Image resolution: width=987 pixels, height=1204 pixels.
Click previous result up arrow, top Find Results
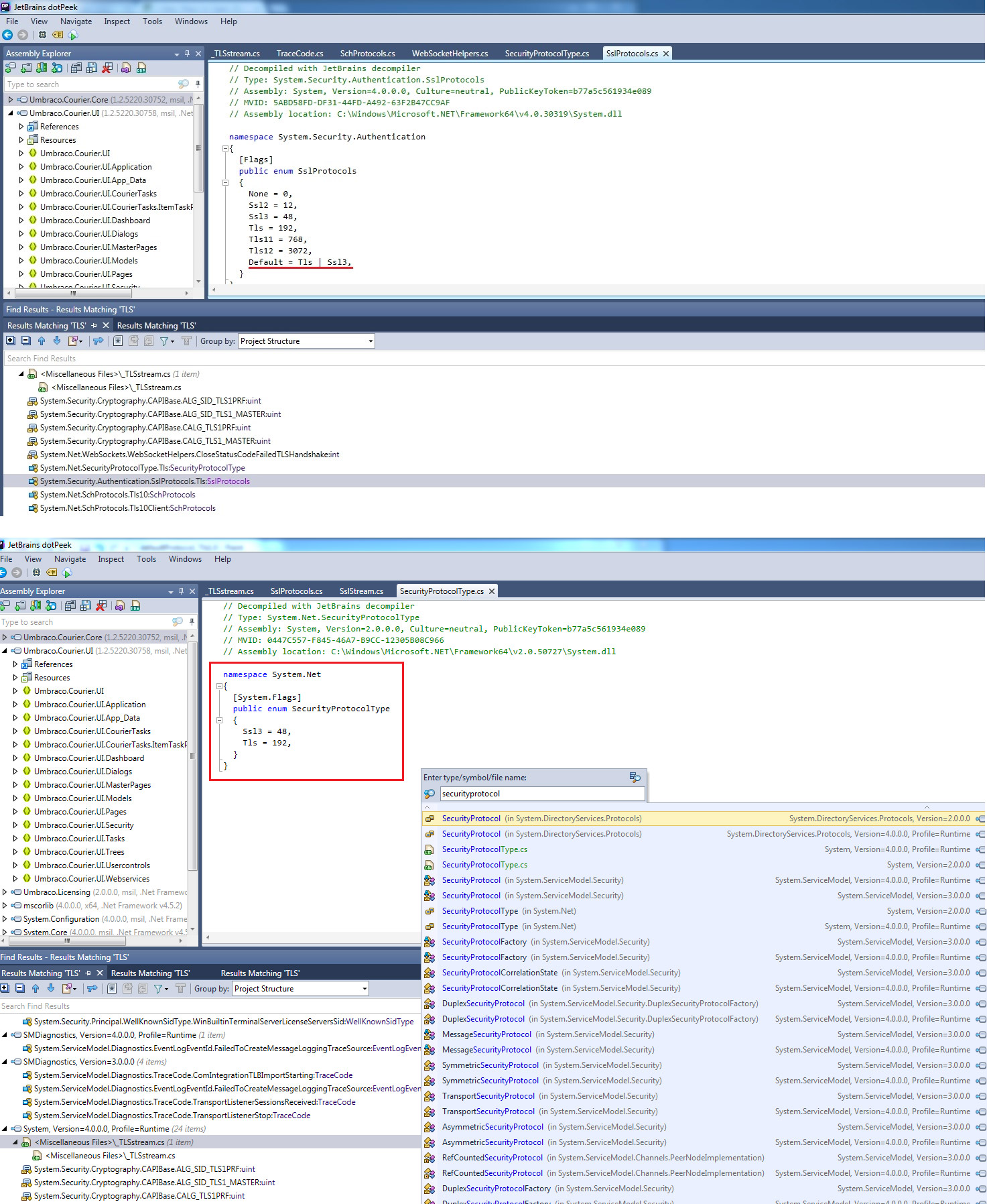(42, 341)
